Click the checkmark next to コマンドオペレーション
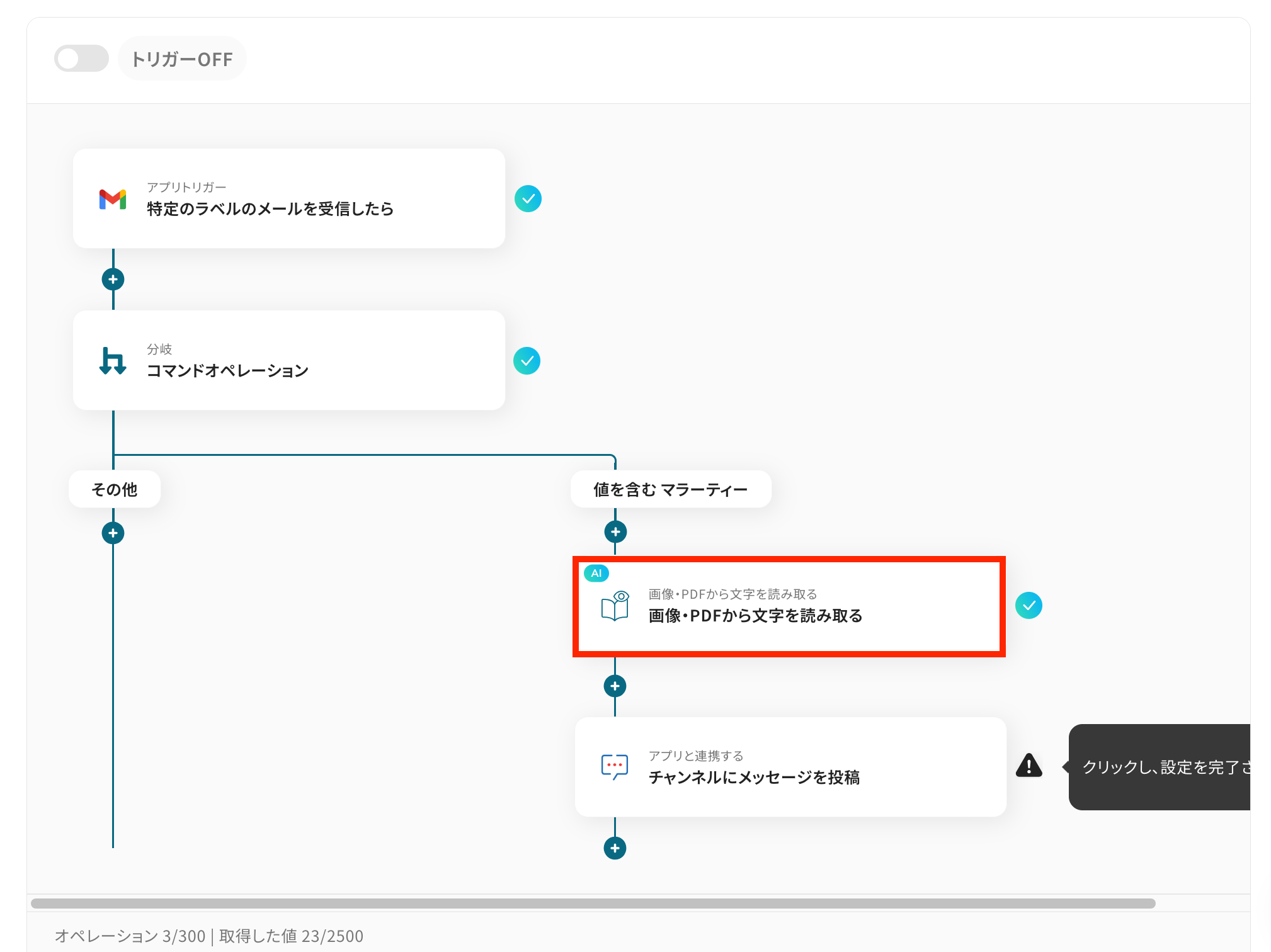1271x952 pixels. point(527,361)
